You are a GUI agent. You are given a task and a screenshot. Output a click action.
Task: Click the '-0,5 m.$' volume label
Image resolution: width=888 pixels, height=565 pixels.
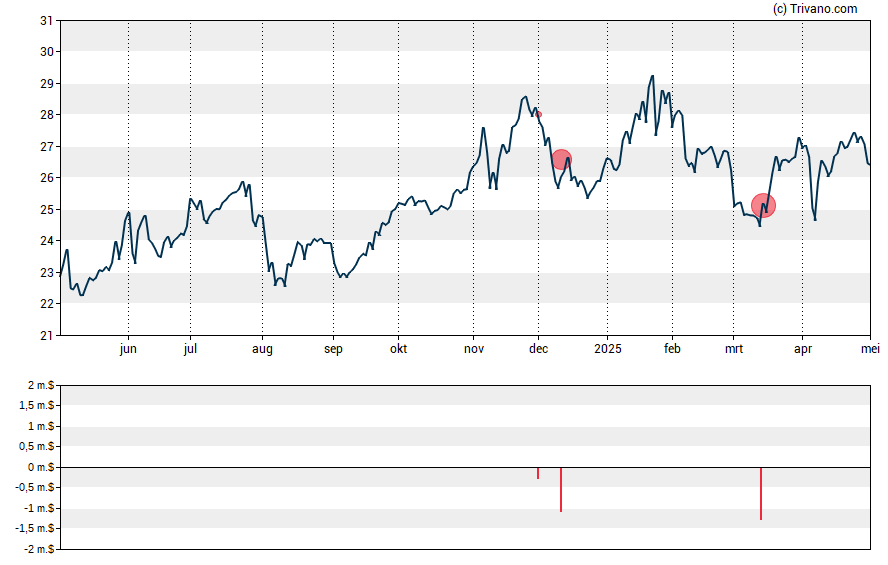35,487
